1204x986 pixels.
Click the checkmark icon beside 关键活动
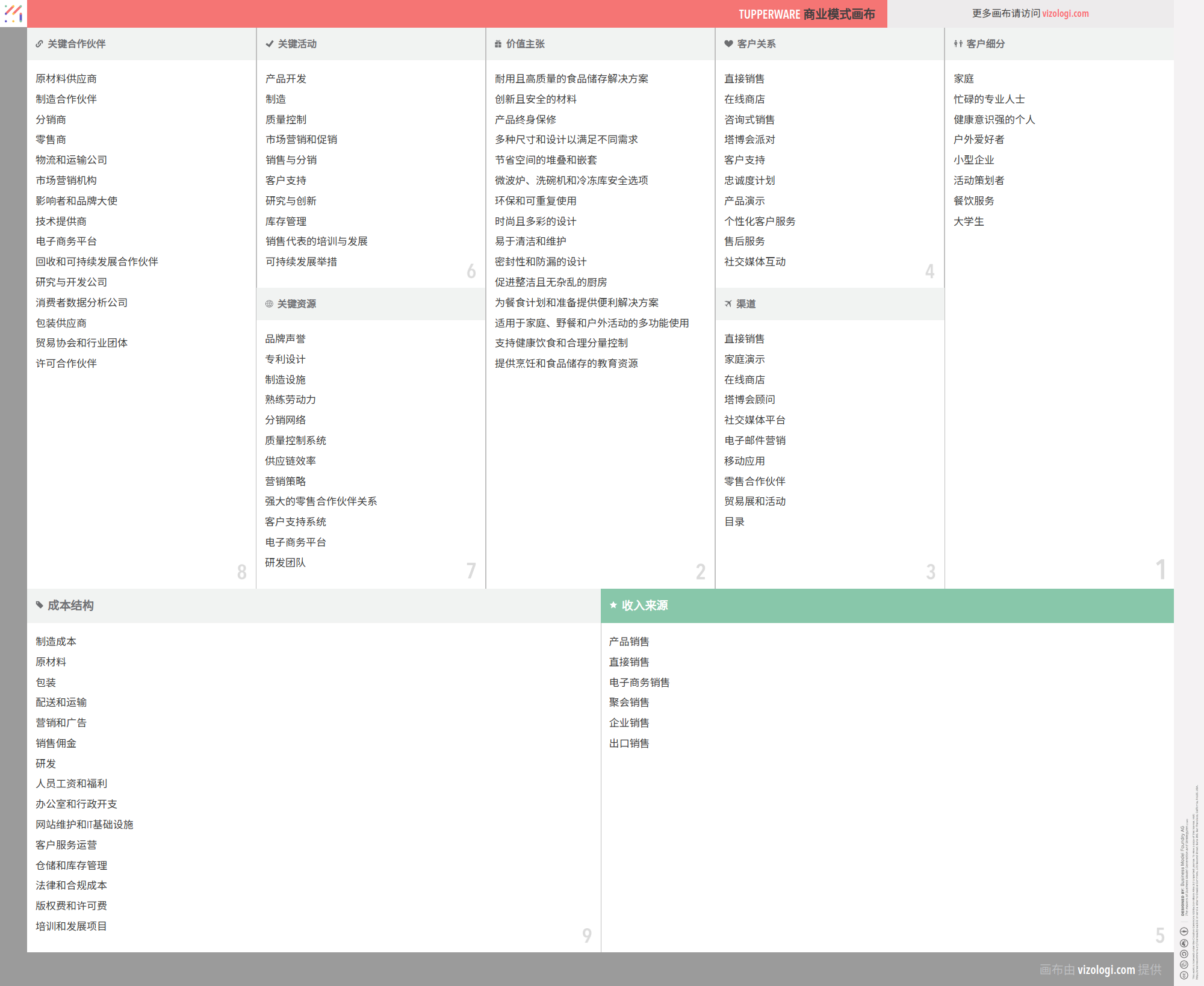(269, 44)
